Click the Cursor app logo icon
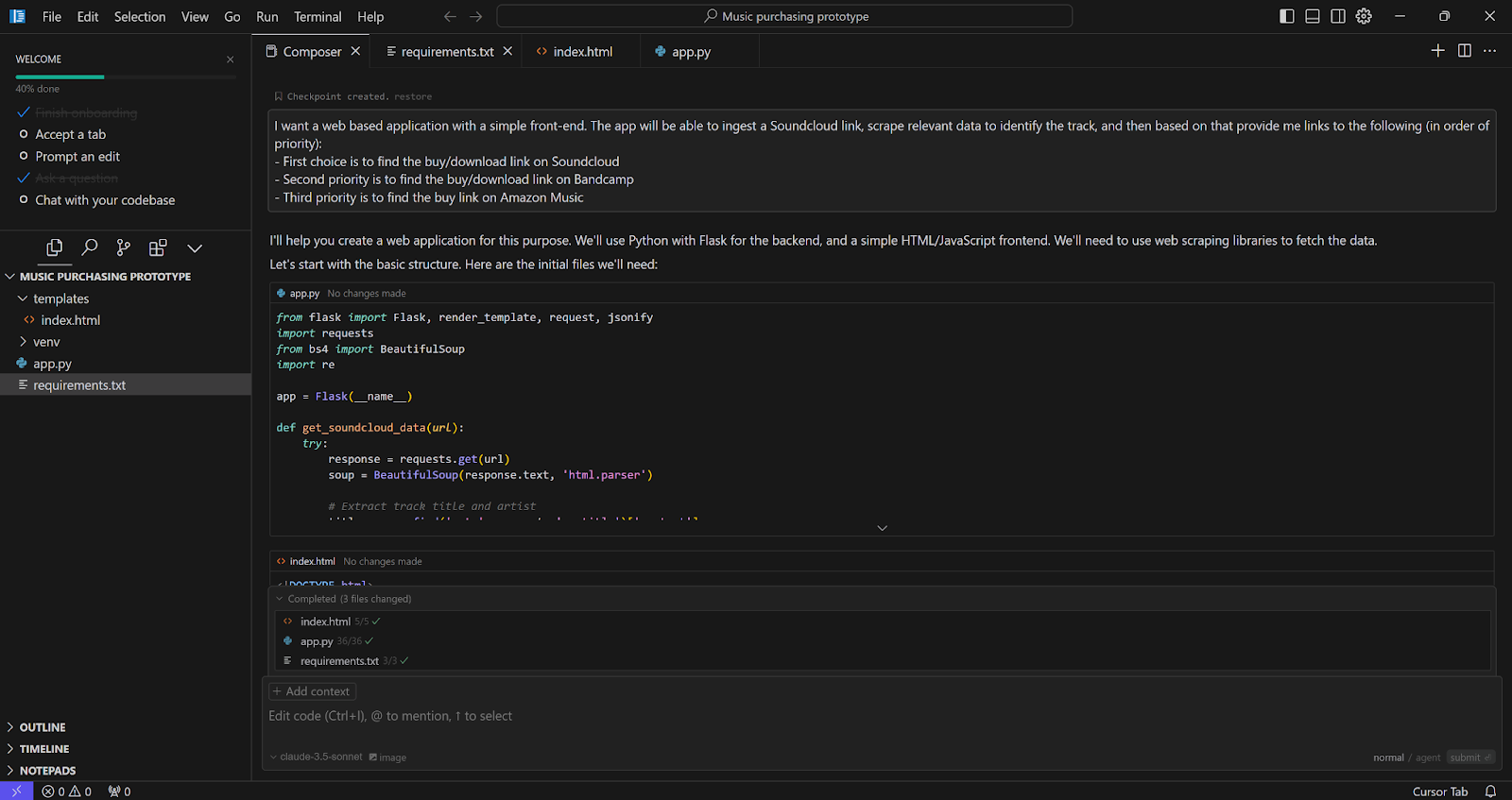The height and width of the screenshot is (800, 1512). click(x=17, y=16)
